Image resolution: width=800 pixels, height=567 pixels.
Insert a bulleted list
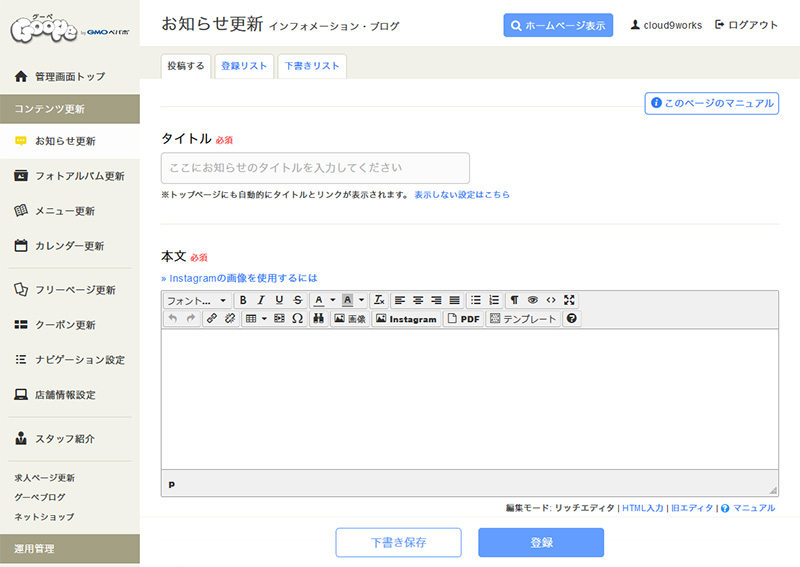point(475,300)
